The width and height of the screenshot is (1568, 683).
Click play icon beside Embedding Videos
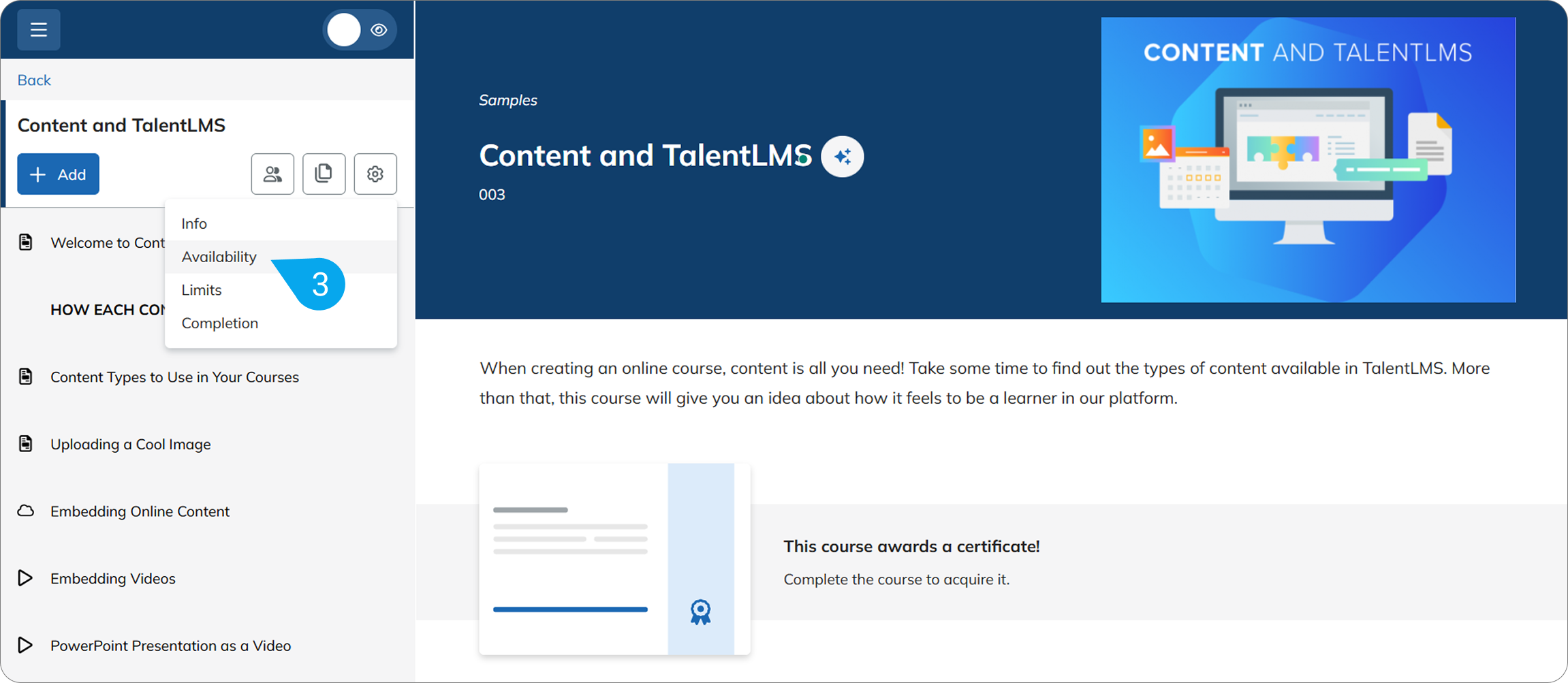tap(25, 578)
